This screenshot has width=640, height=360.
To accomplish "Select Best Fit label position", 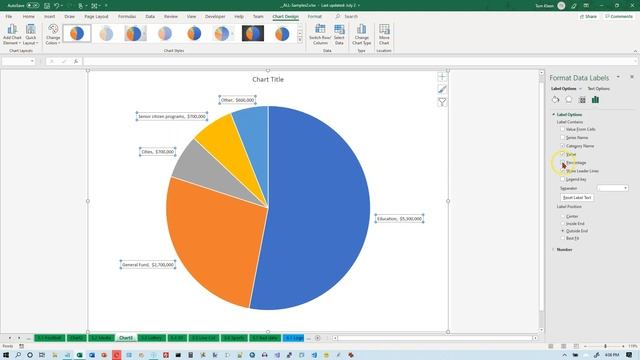I will [563, 238].
